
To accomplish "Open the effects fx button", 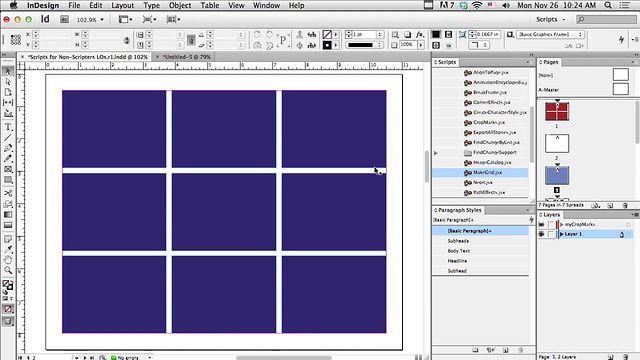I will pos(420,35).
